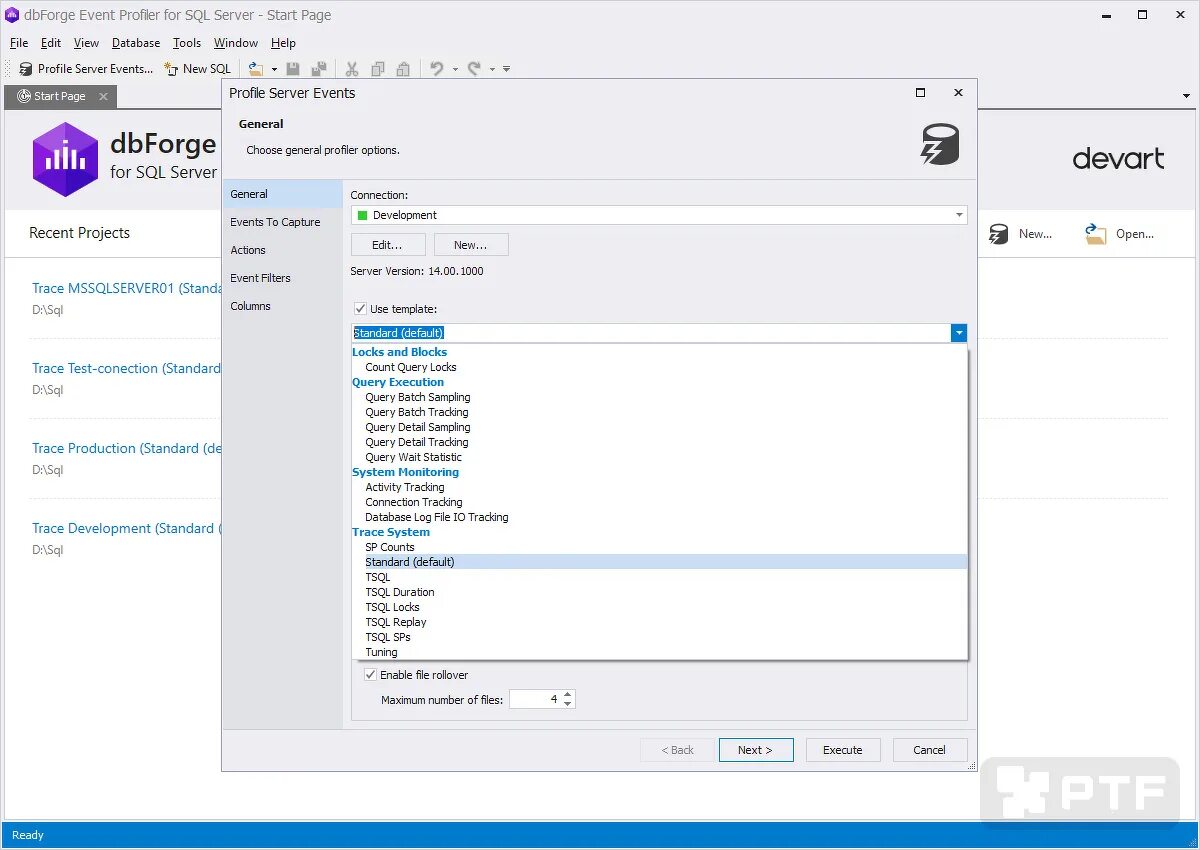Open the Window menu

(x=236, y=43)
